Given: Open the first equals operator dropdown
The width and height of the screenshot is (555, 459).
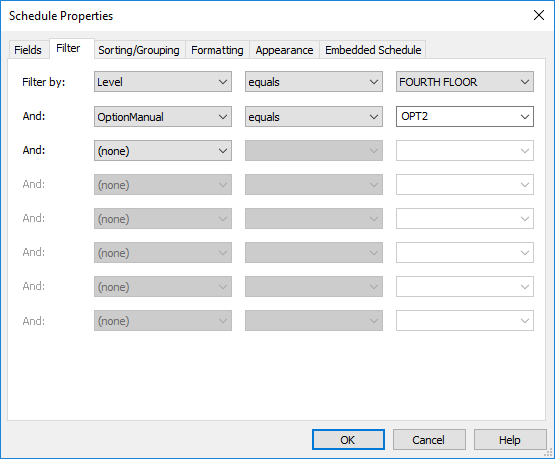Looking at the screenshot, I should click(x=314, y=82).
